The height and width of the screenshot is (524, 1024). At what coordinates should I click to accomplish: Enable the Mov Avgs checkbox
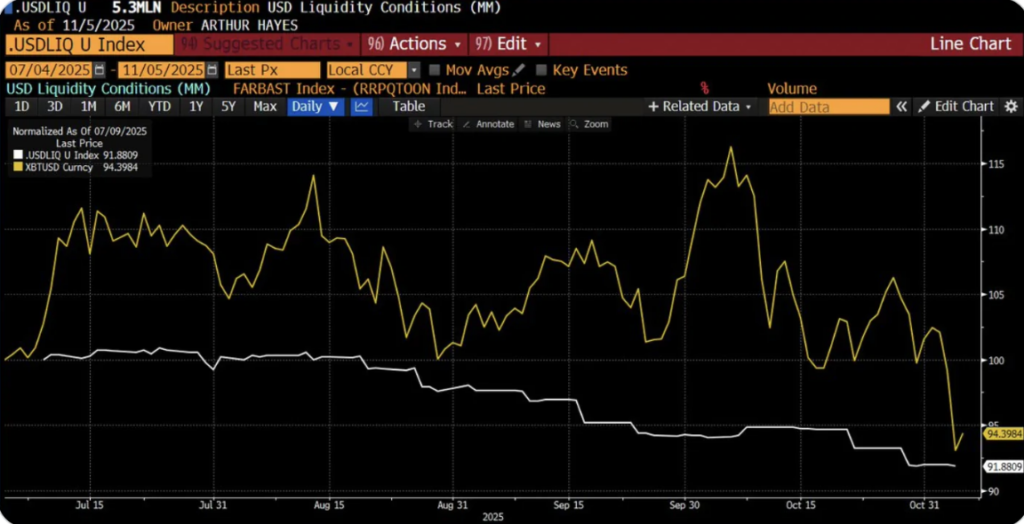pos(435,70)
